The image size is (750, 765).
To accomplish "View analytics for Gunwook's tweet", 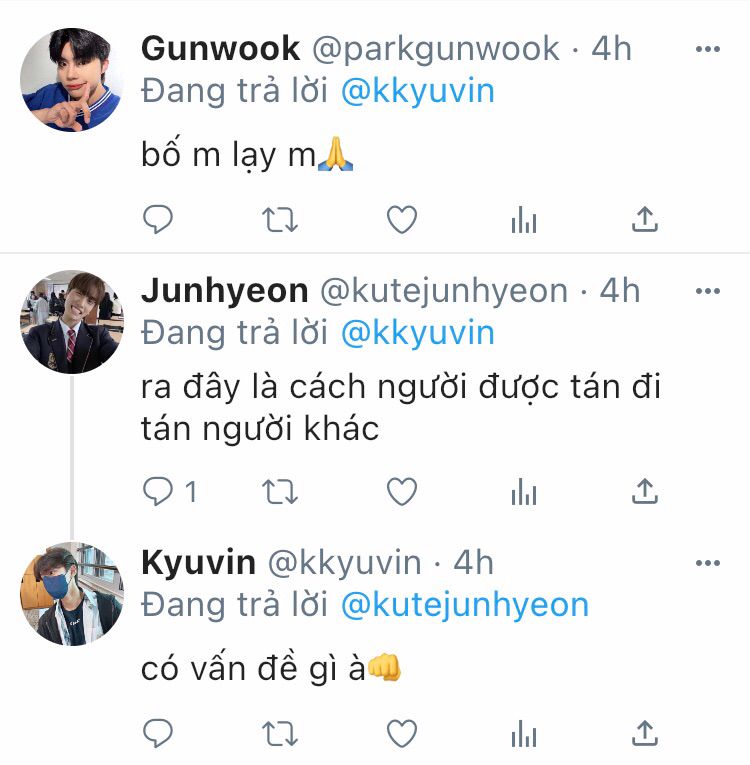I will pyautogui.click(x=524, y=220).
